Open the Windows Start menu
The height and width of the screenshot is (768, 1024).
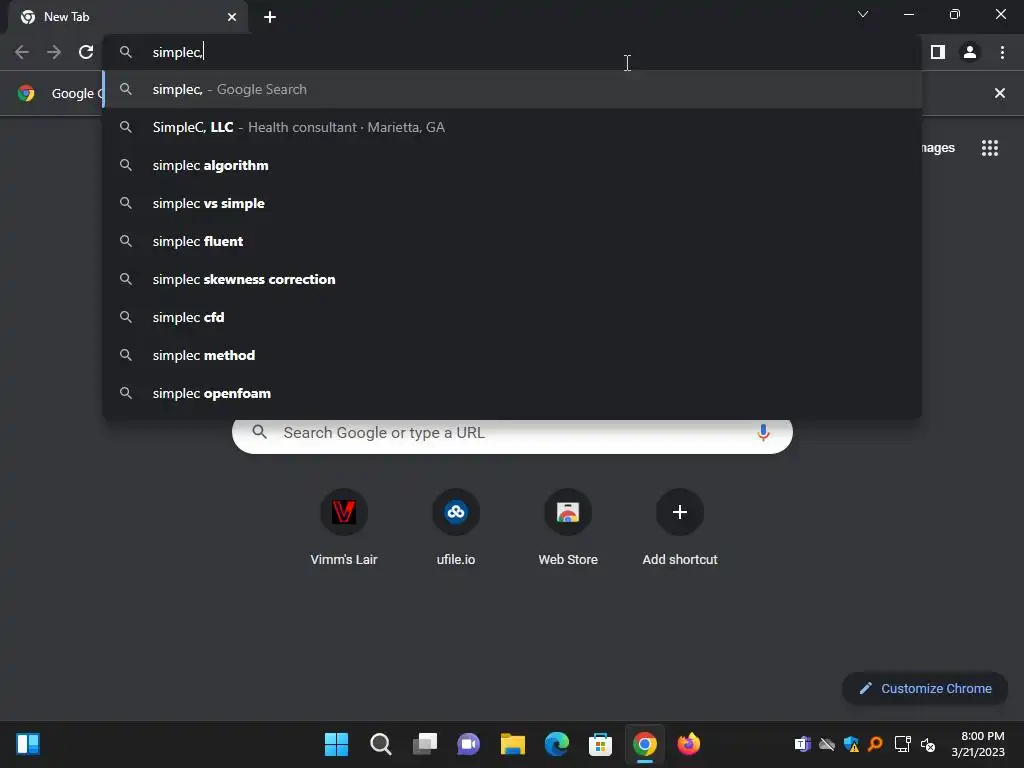click(x=336, y=744)
